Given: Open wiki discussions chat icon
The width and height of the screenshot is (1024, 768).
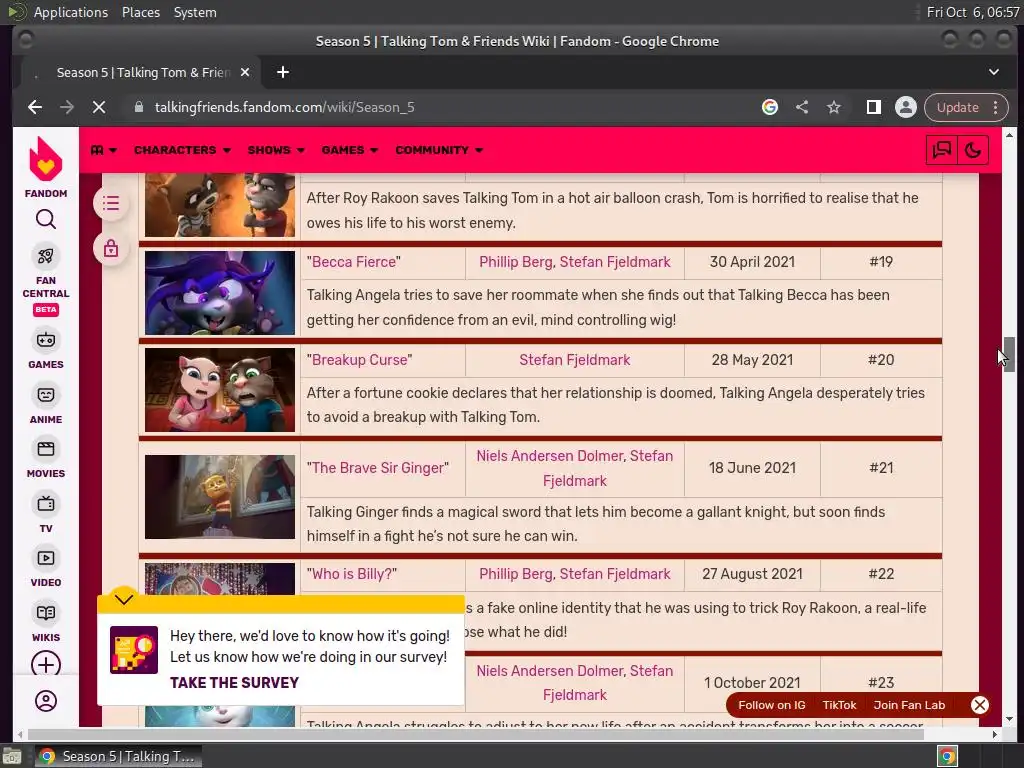Looking at the screenshot, I should pyautogui.click(x=942, y=150).
